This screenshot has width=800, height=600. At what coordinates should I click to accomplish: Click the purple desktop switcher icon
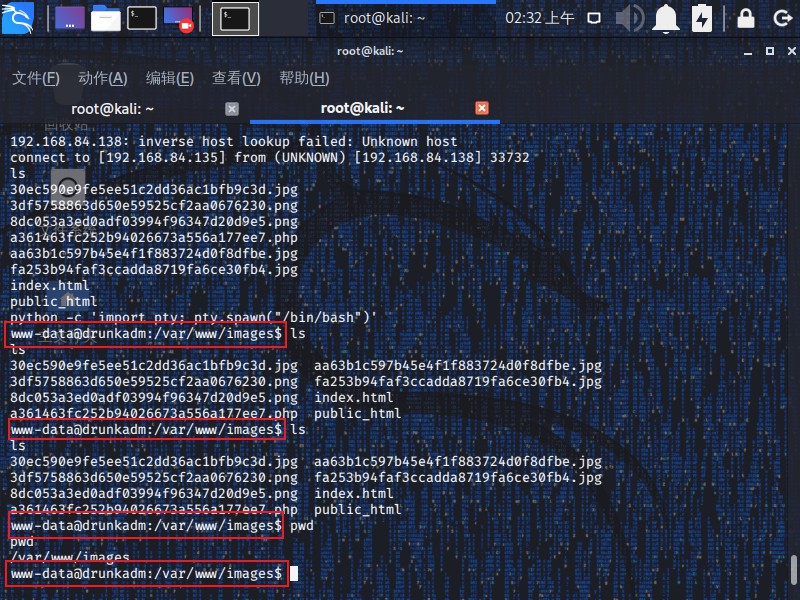(x=70, y=18)
